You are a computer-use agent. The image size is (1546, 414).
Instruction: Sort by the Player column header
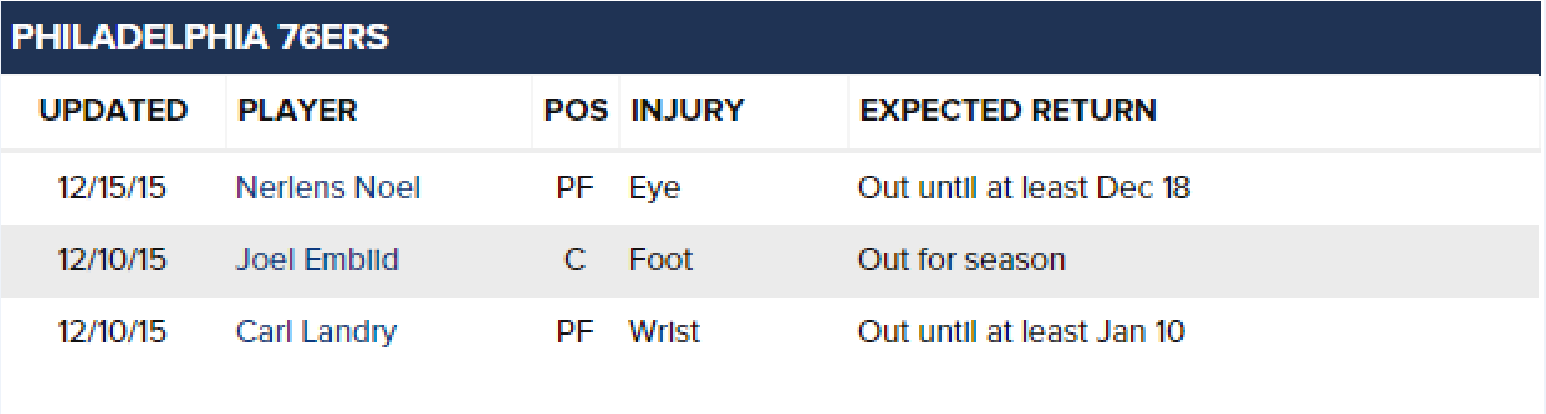(297, 110)
